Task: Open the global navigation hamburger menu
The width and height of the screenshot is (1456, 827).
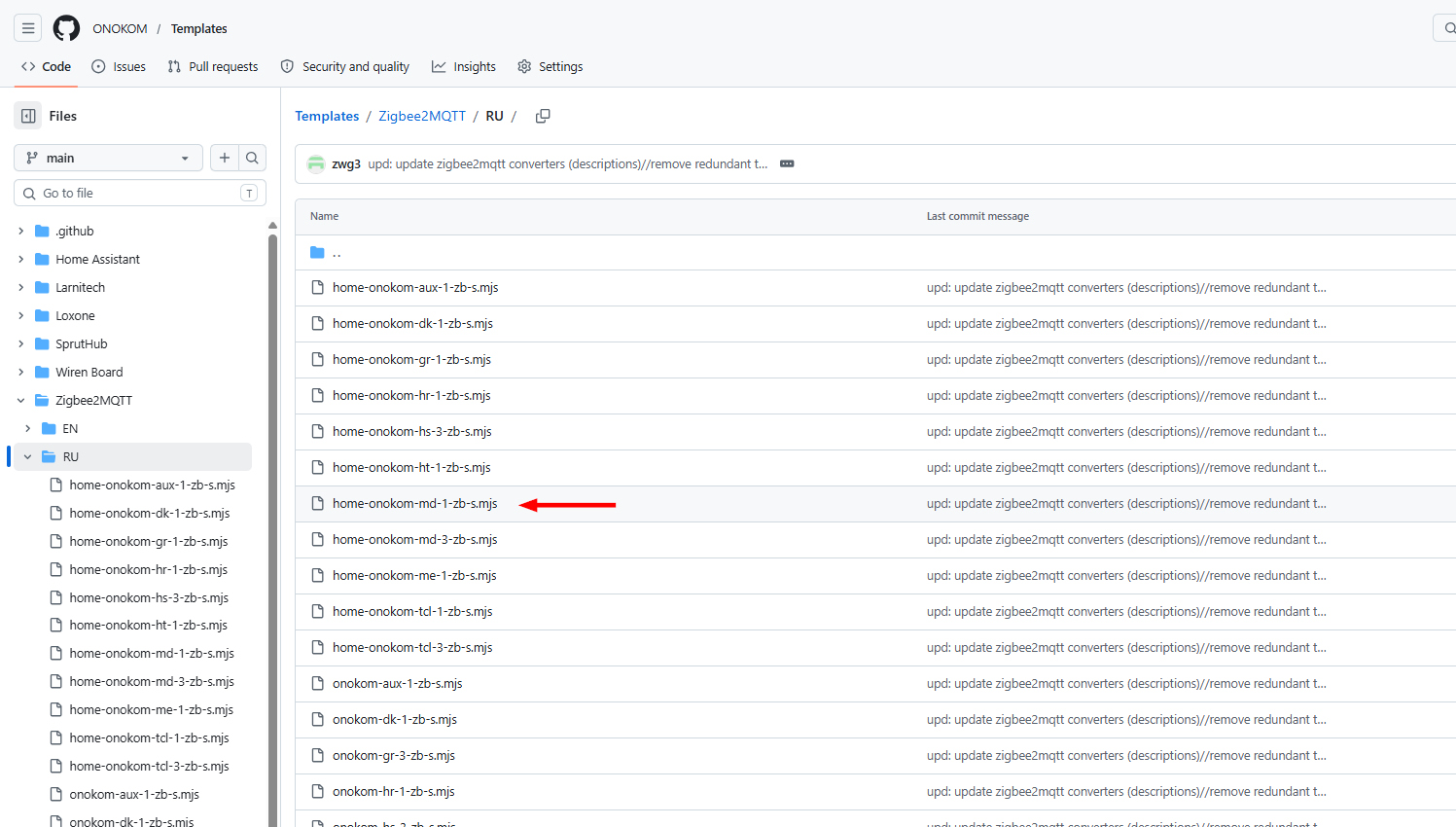Action: [x=28, y=28]
